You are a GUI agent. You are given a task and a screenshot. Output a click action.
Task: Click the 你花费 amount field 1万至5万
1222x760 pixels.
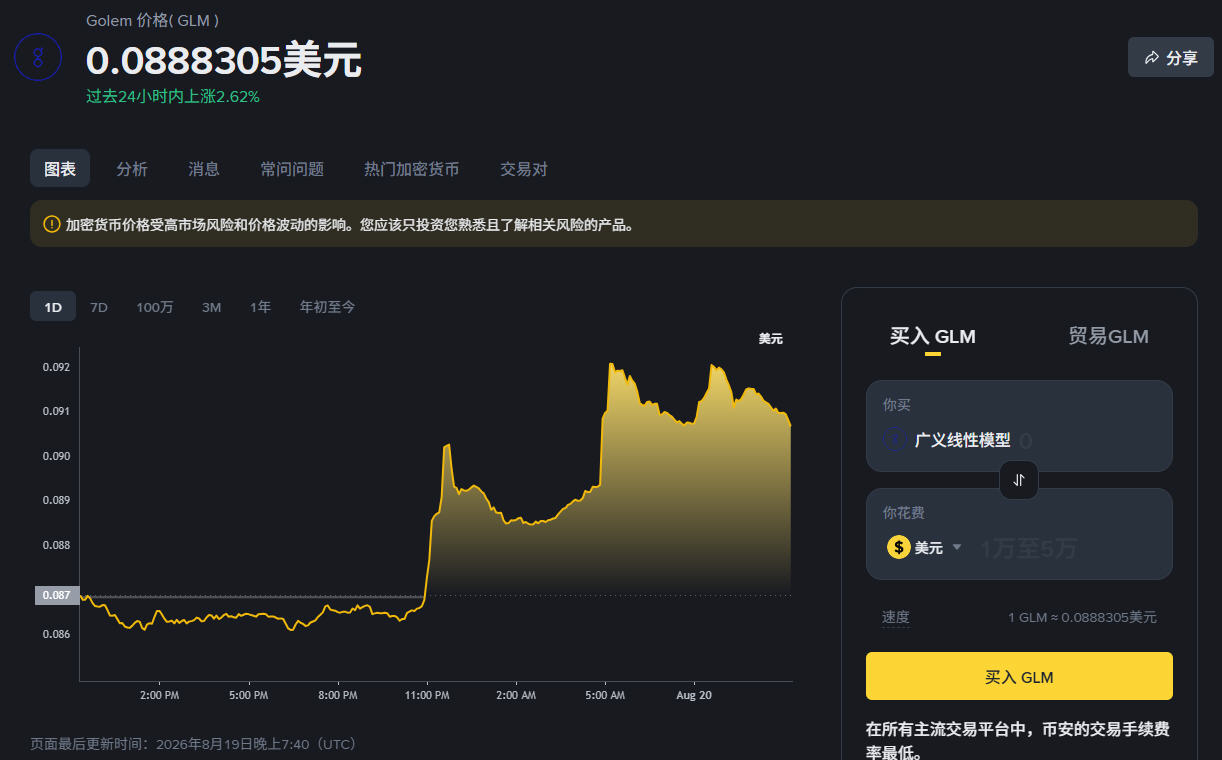[x=1028, y=548]
